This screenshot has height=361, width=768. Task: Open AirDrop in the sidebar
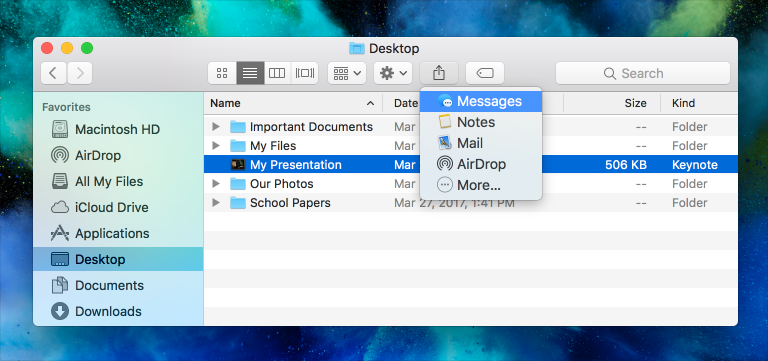point(118,156)
